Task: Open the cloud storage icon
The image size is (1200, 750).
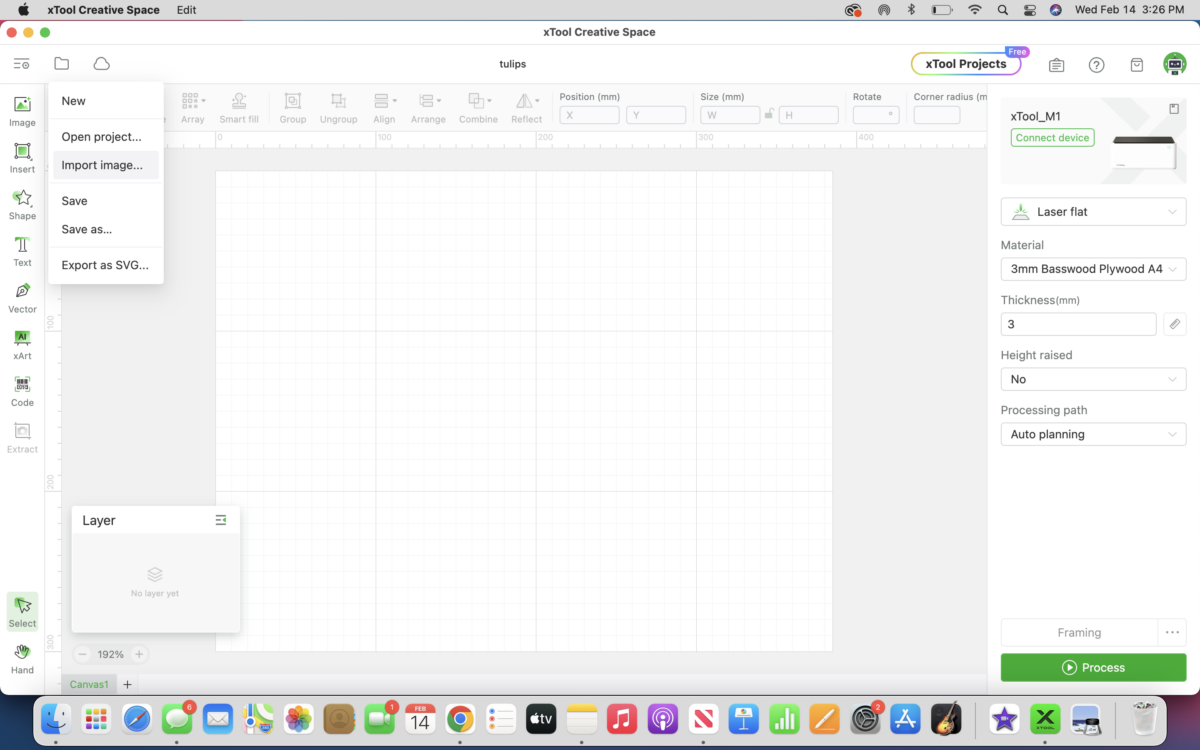Action: coord(101,64)
